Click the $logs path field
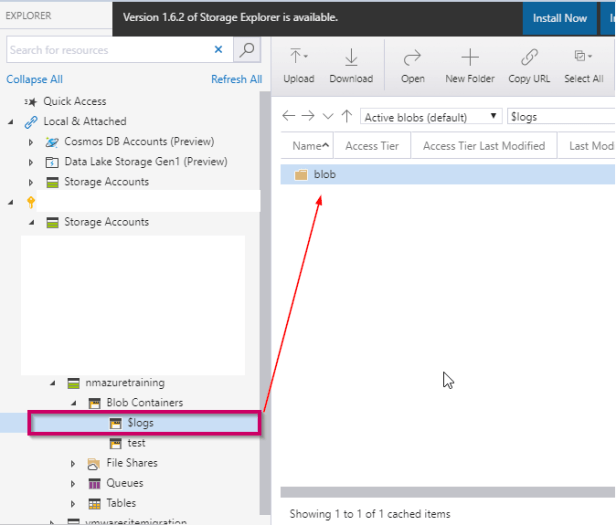The width and height of the screenshot is (616, 525). tap(561, 117)
